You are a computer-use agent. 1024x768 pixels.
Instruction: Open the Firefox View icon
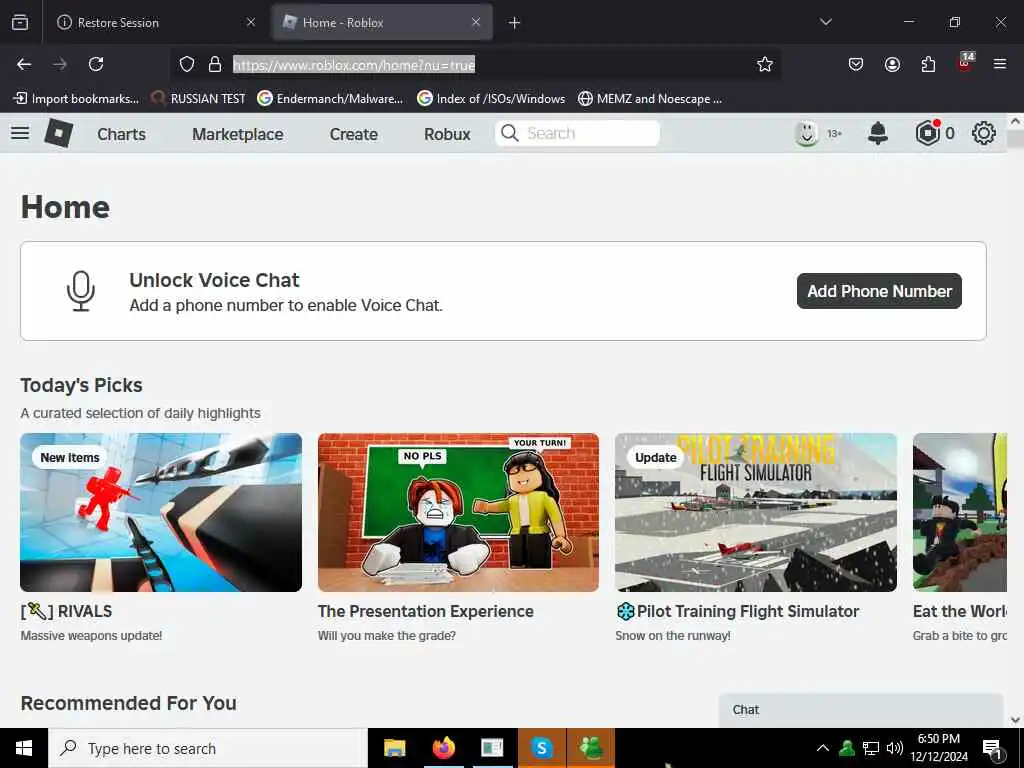click(20, 23)
